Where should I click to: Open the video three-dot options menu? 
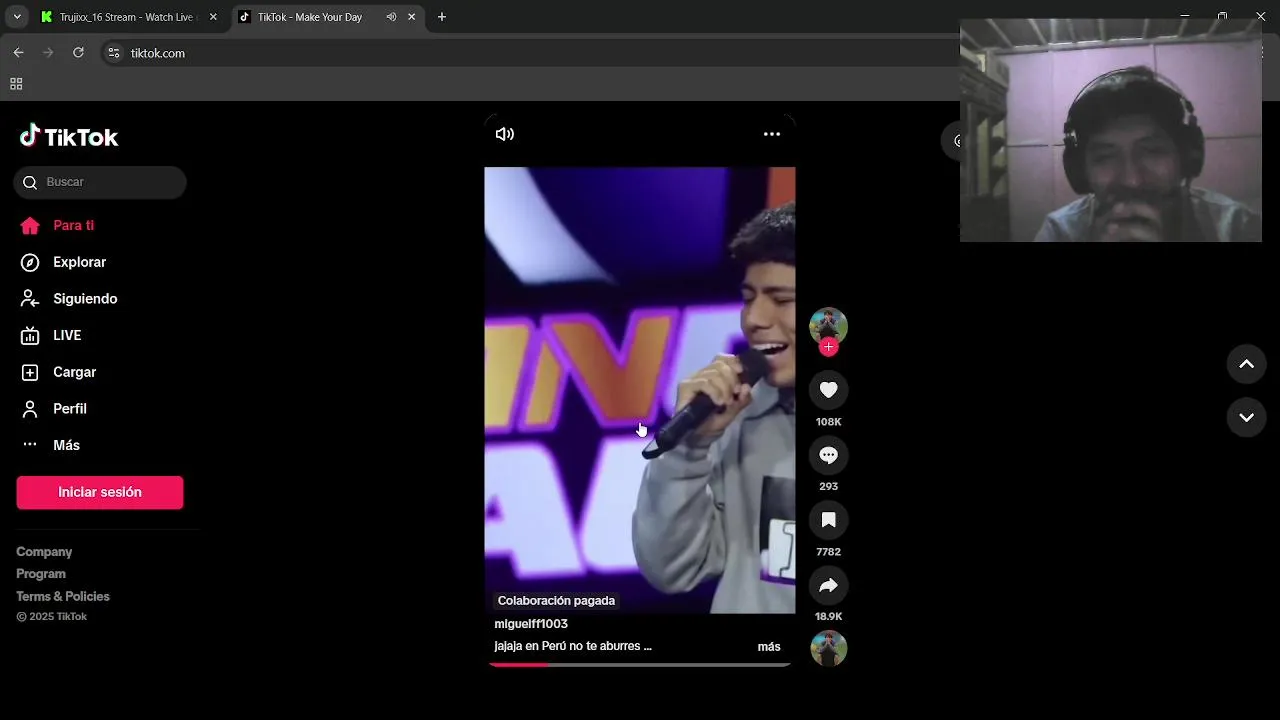(772, 134)
